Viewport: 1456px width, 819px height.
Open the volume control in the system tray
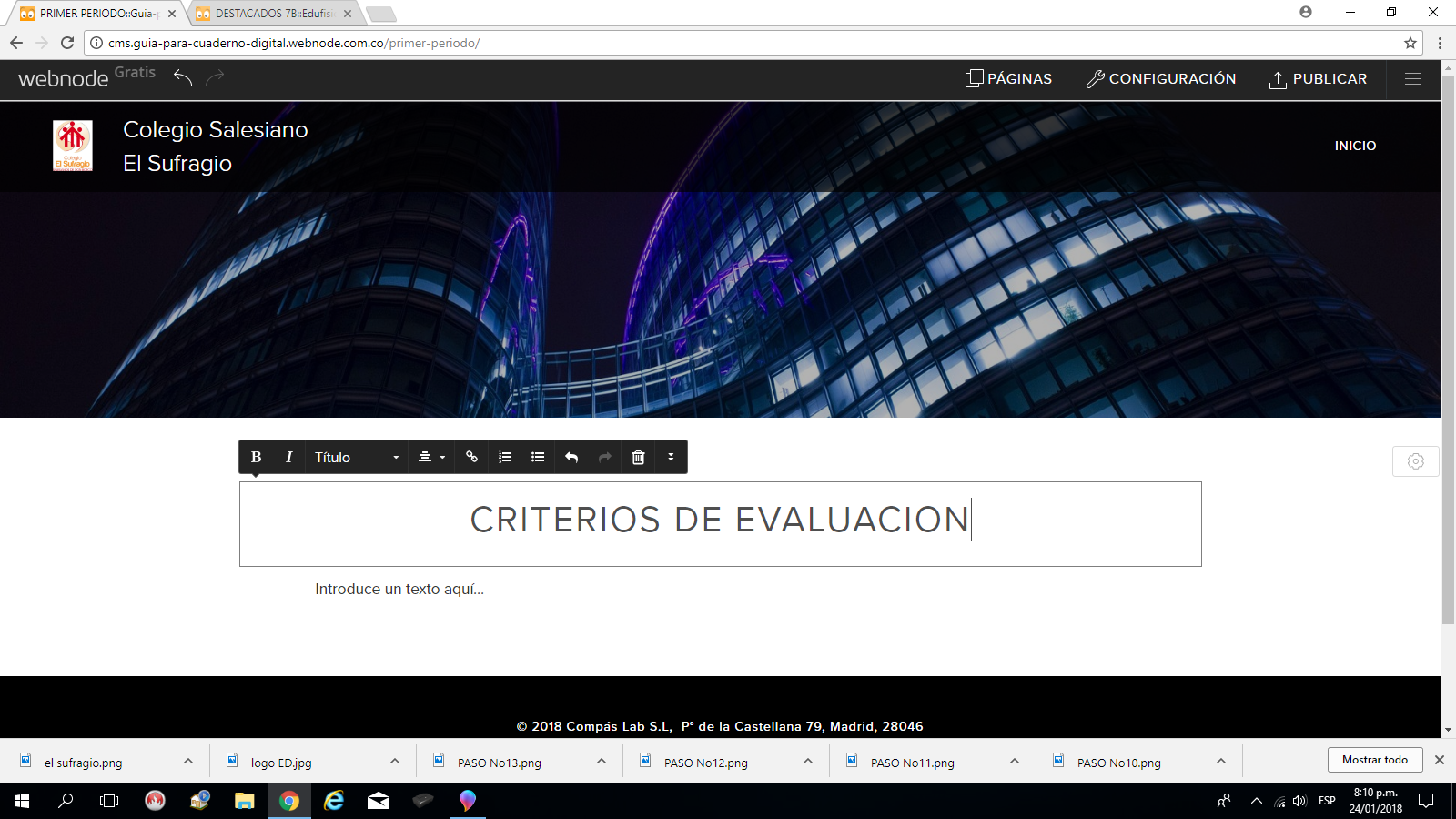click(1299, 801)
